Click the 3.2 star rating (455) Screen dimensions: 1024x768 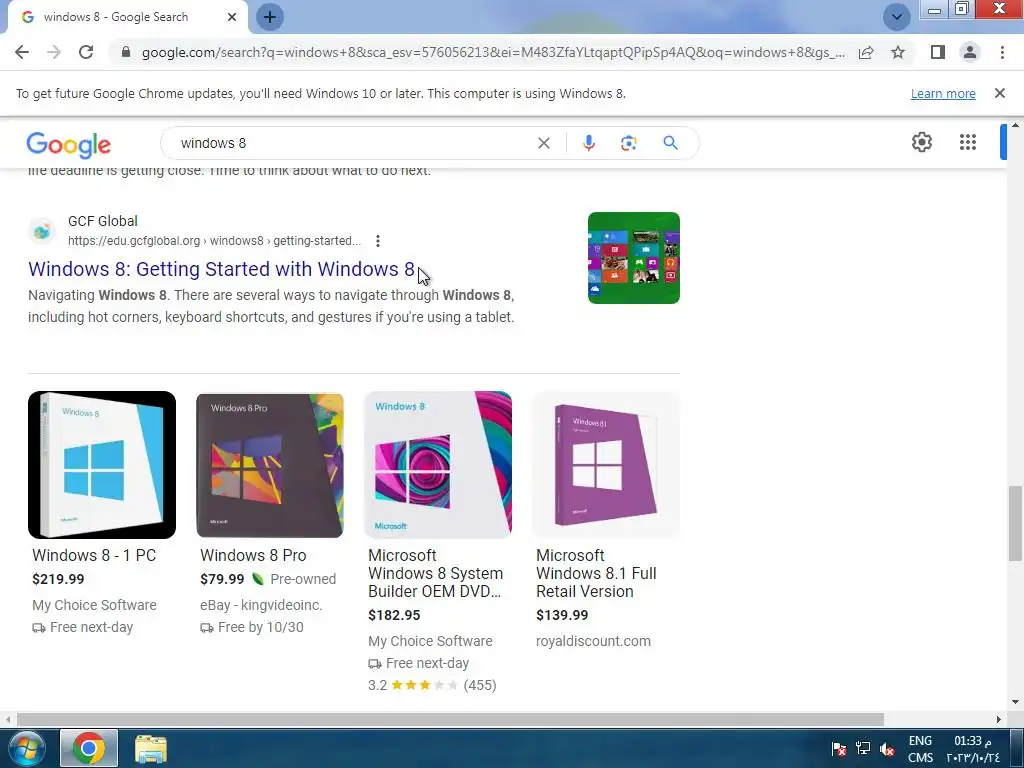[x=432, y=685]
